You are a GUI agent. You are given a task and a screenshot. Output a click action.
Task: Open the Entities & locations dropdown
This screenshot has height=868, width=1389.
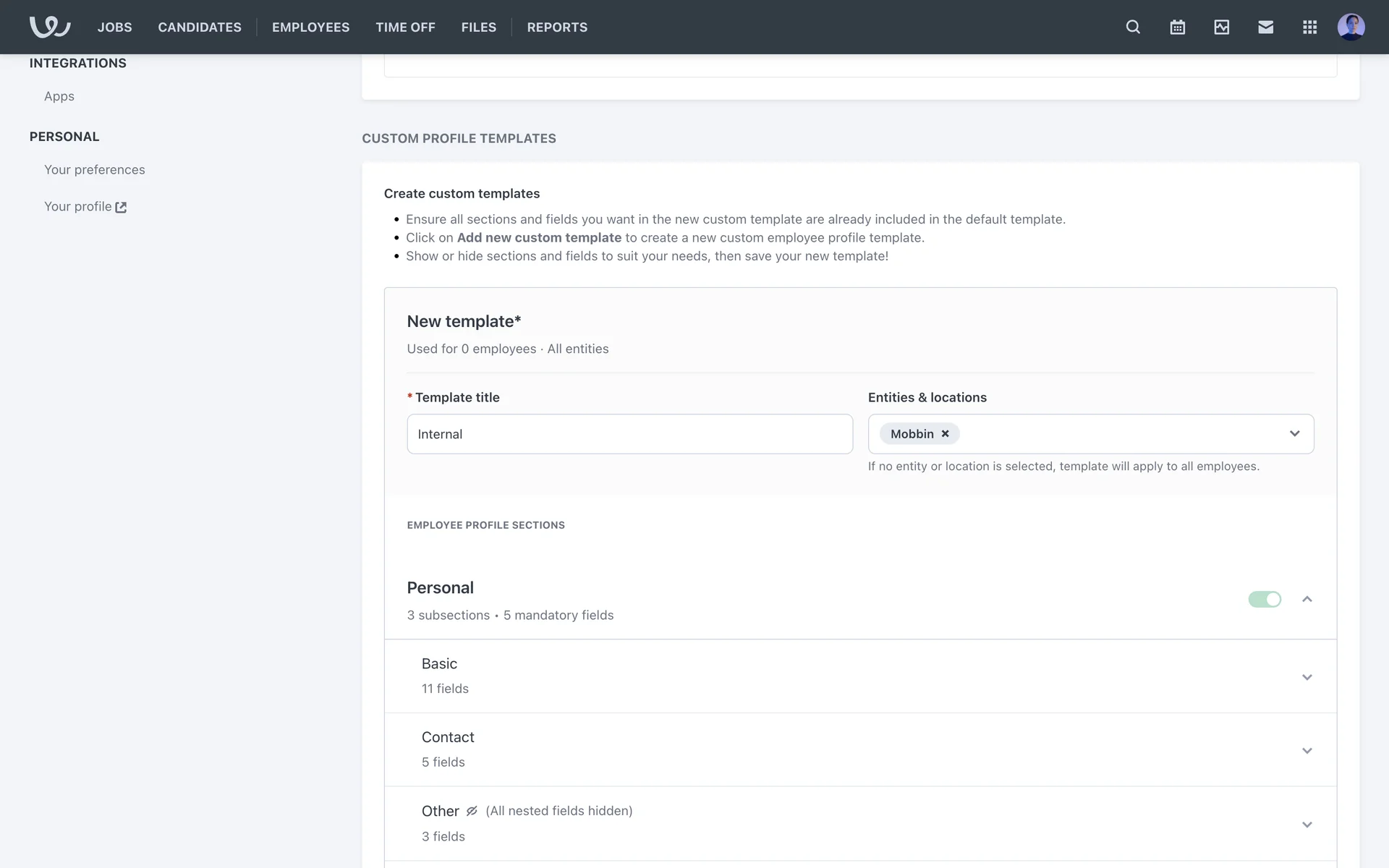click(1294, 434)
